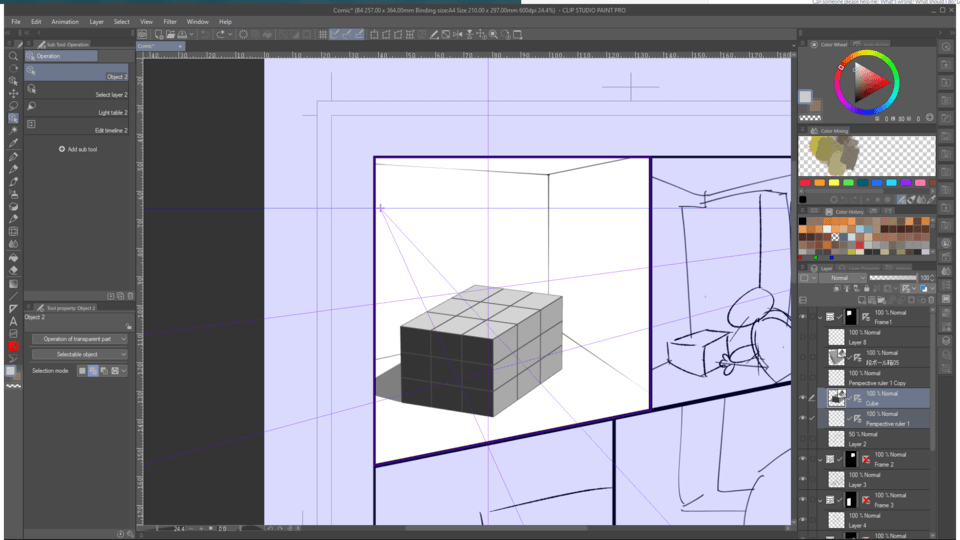Select the Fill bucket tool

(x=13, y=257)
